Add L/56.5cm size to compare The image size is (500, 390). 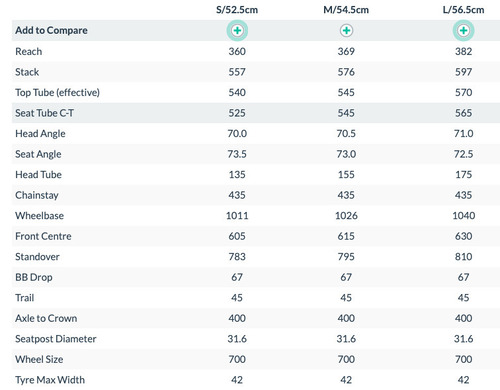pyautogui.click(x=463, y=30)
